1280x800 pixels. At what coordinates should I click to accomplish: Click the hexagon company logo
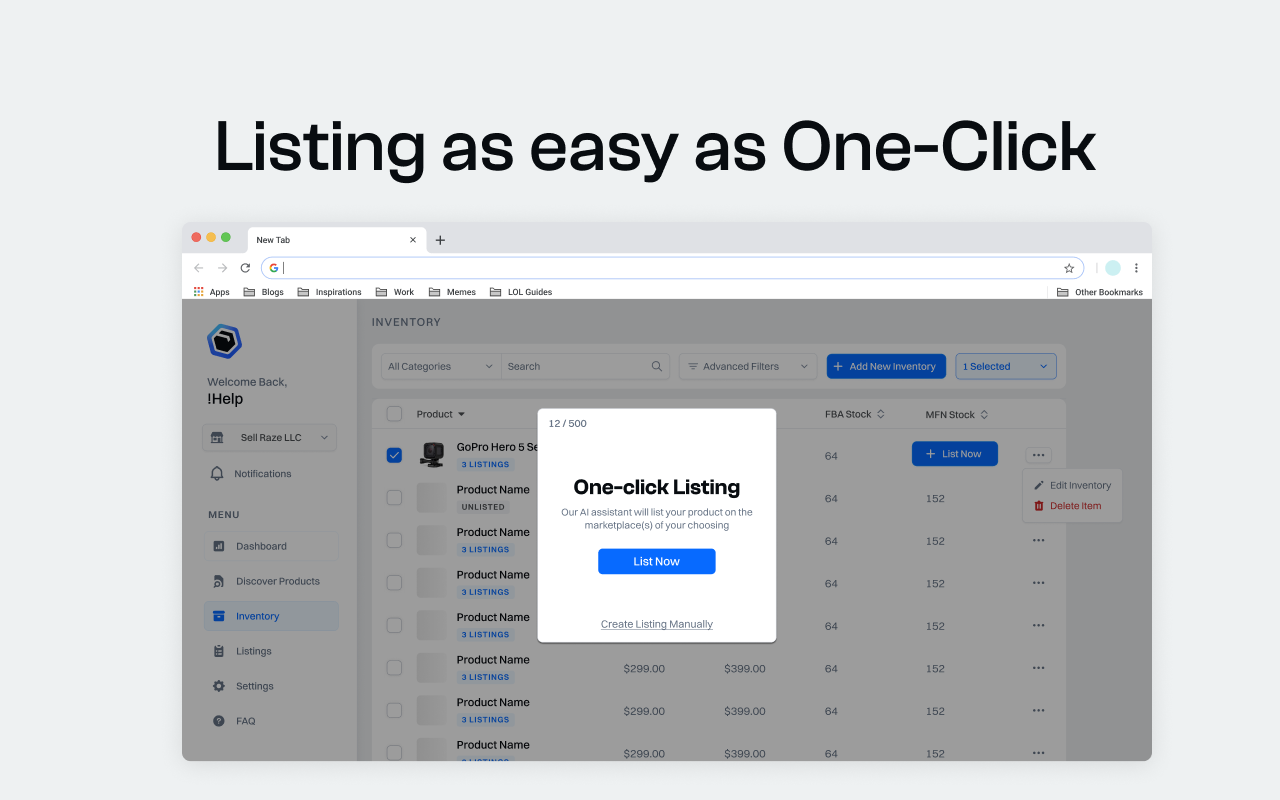click(224, 341)
